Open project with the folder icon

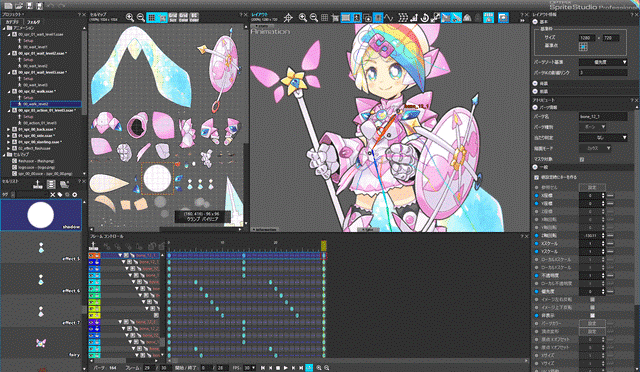click(18, 6)
